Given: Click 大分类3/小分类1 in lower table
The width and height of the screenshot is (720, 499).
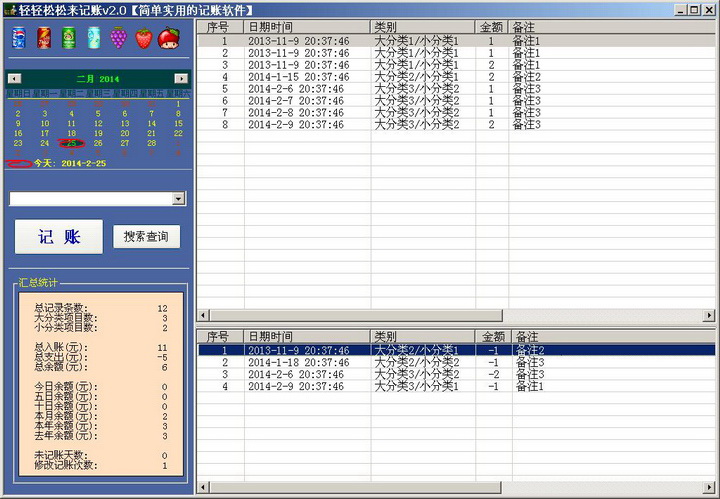Looking at the screenshot, I should click(x=416, y=387).
